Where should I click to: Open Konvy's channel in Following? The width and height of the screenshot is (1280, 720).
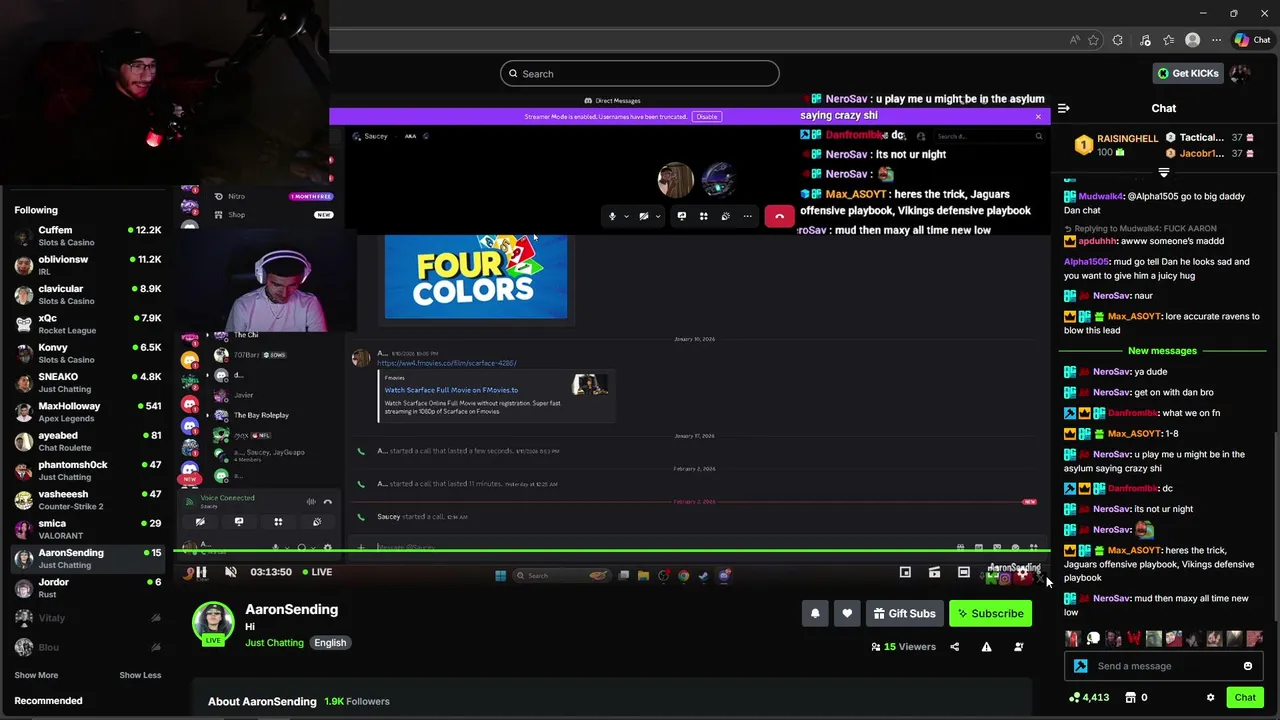[88, 353]
